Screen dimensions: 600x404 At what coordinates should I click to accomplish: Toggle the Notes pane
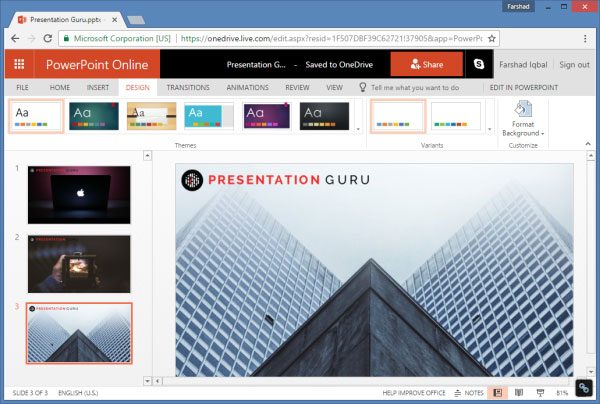point(467,393)
